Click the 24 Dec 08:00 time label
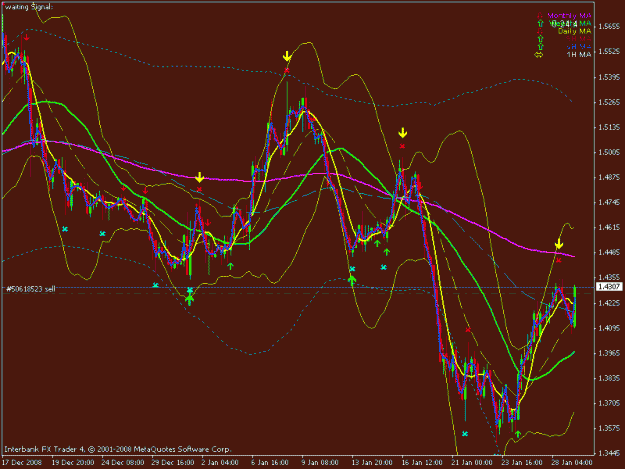Image resolution: width=625 pixels, height=469 pixels. (123, 463)
